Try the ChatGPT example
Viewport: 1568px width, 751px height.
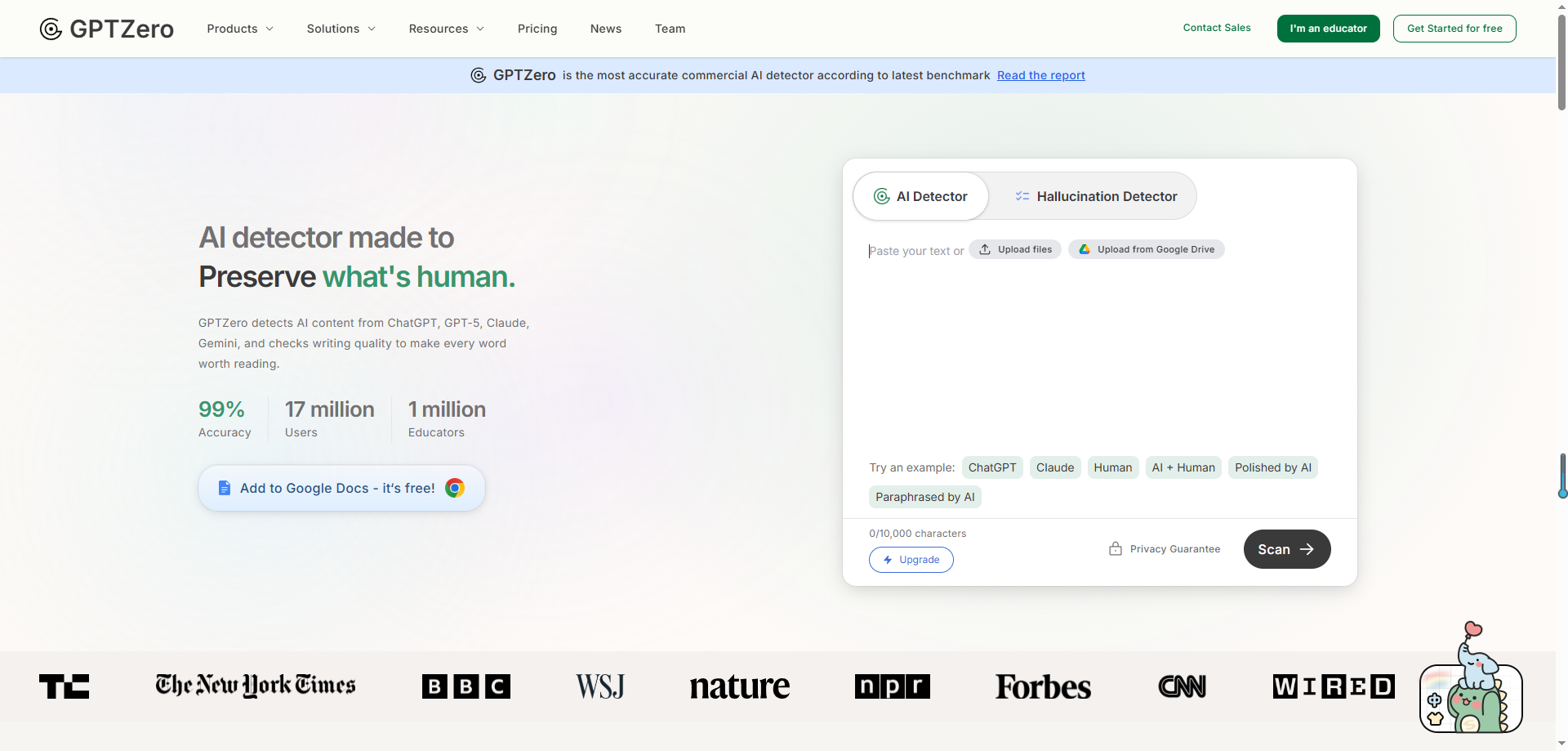(992, 467)
